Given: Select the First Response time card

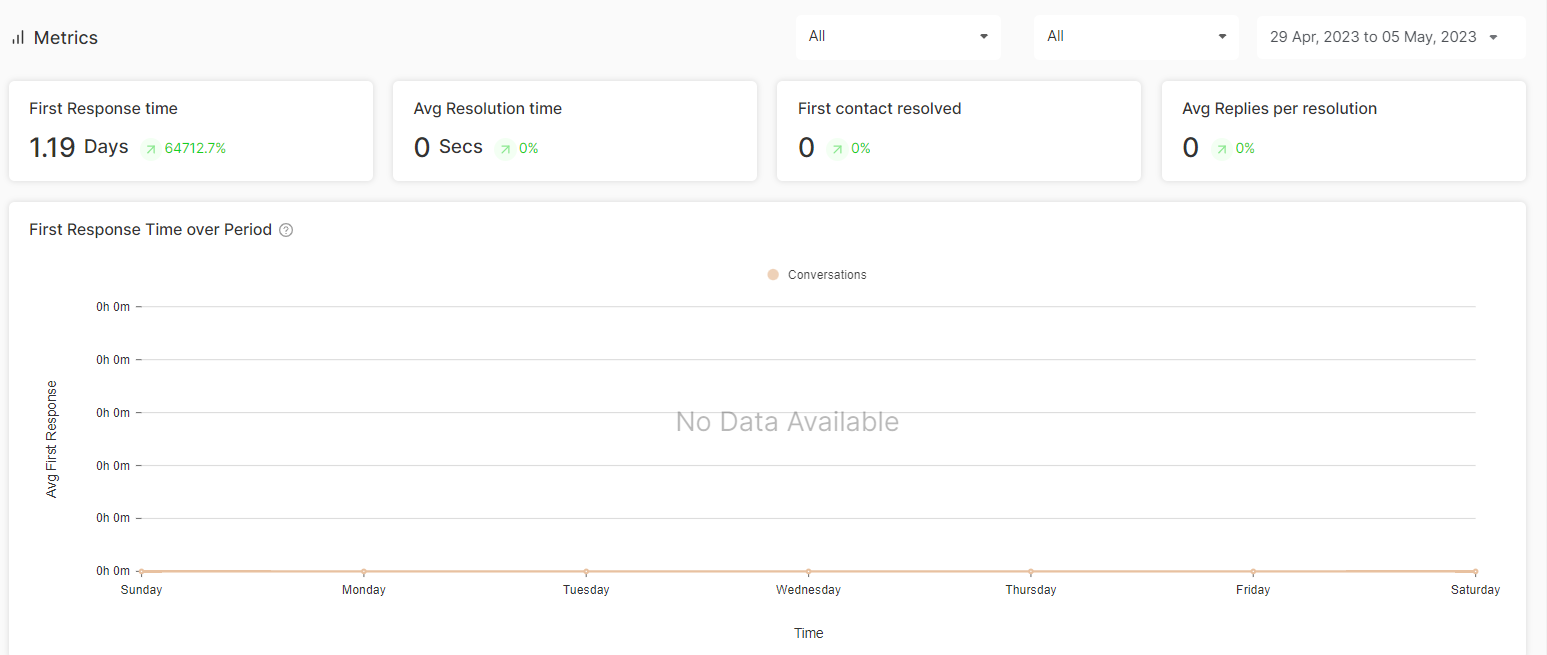Looking at the screenshot, I should (191, 131).
